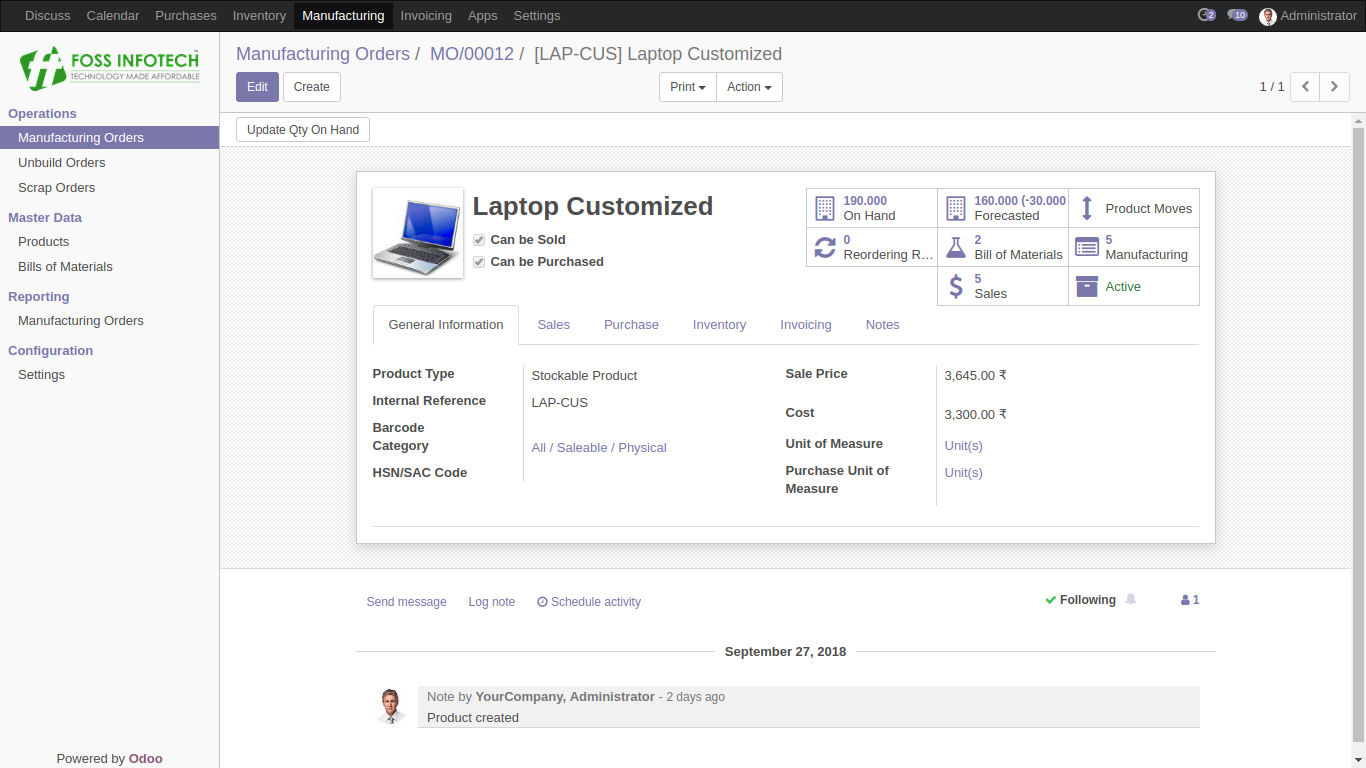Click the Bill of Materials flask icon
The height and width of the screenshot is (768, 1366).
tap(956, 247)
